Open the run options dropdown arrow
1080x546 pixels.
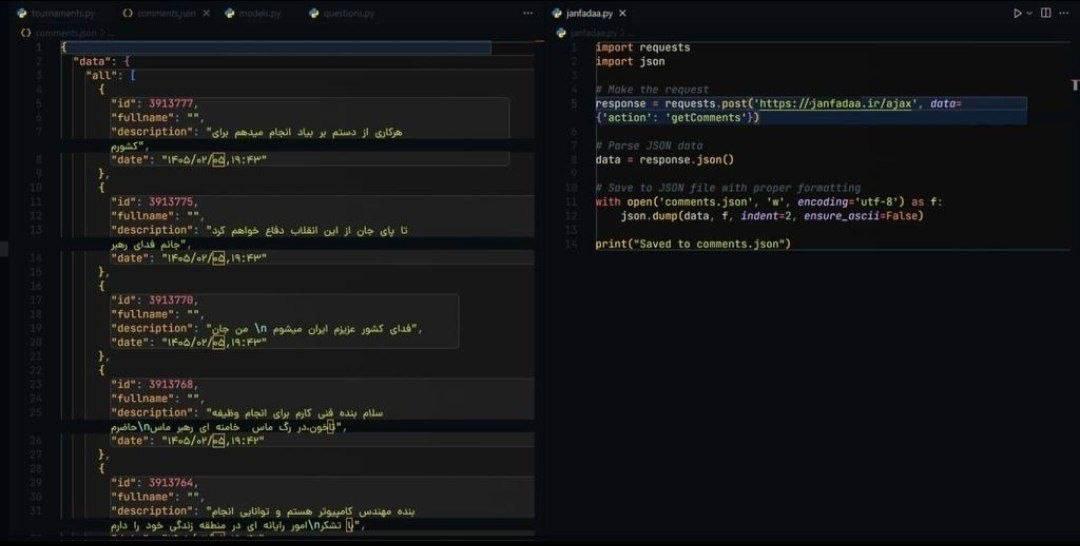point(1030,13)
